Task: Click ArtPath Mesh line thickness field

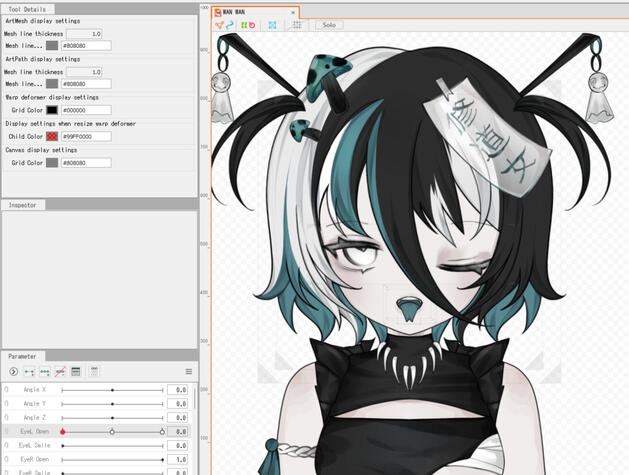Action: (84, 72)
